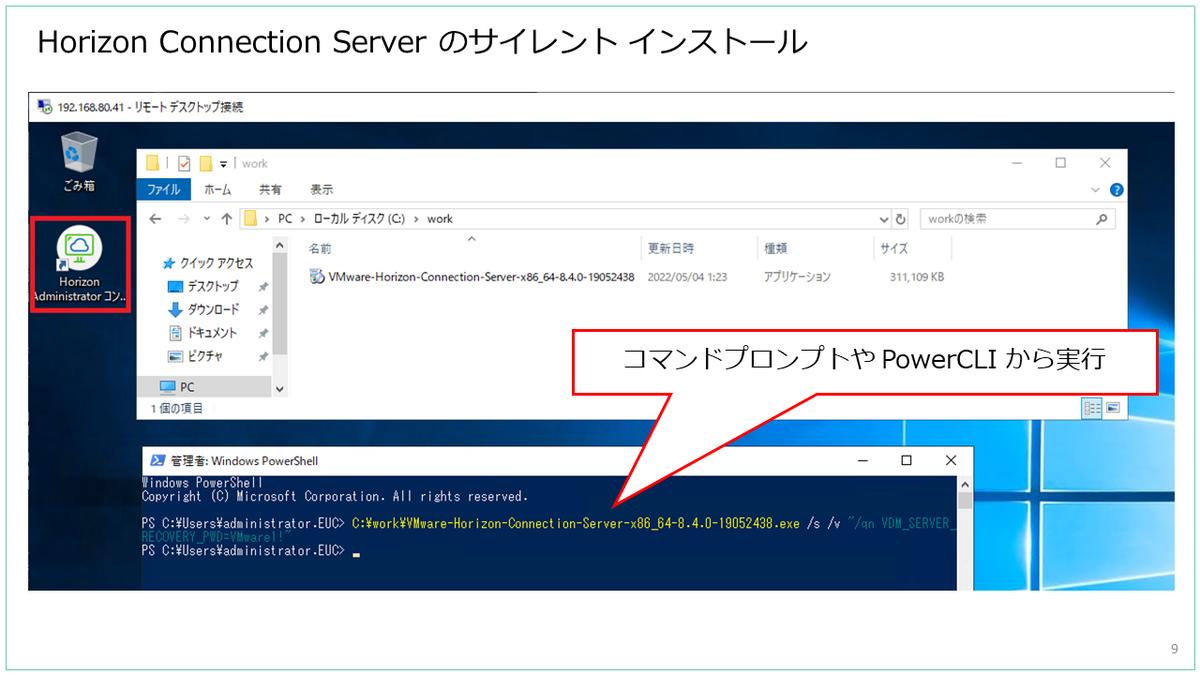1200x675 pixels.
Task: Open the ファイル tab in Explorer
Action: point(164,189)
